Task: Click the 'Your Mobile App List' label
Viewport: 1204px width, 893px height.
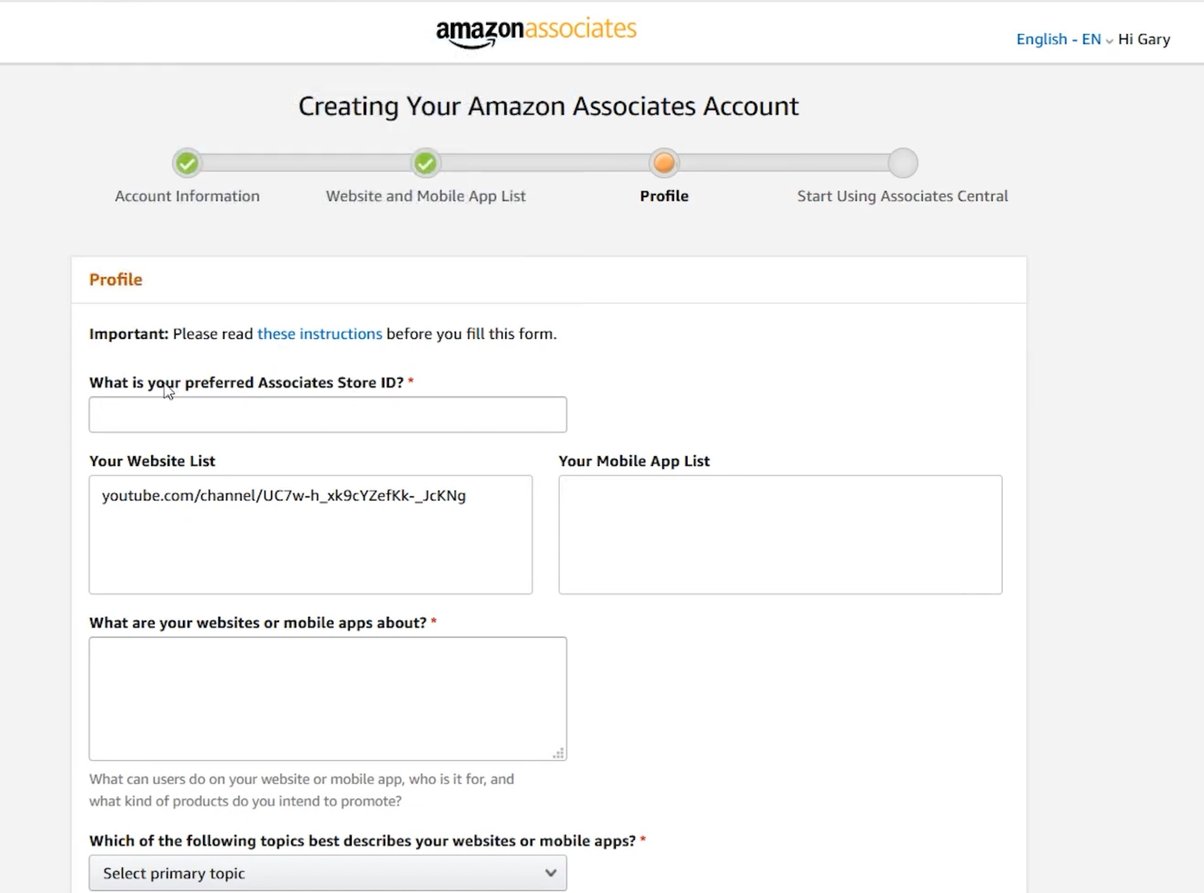Action: pyautogui.click(x=635, y=461)
